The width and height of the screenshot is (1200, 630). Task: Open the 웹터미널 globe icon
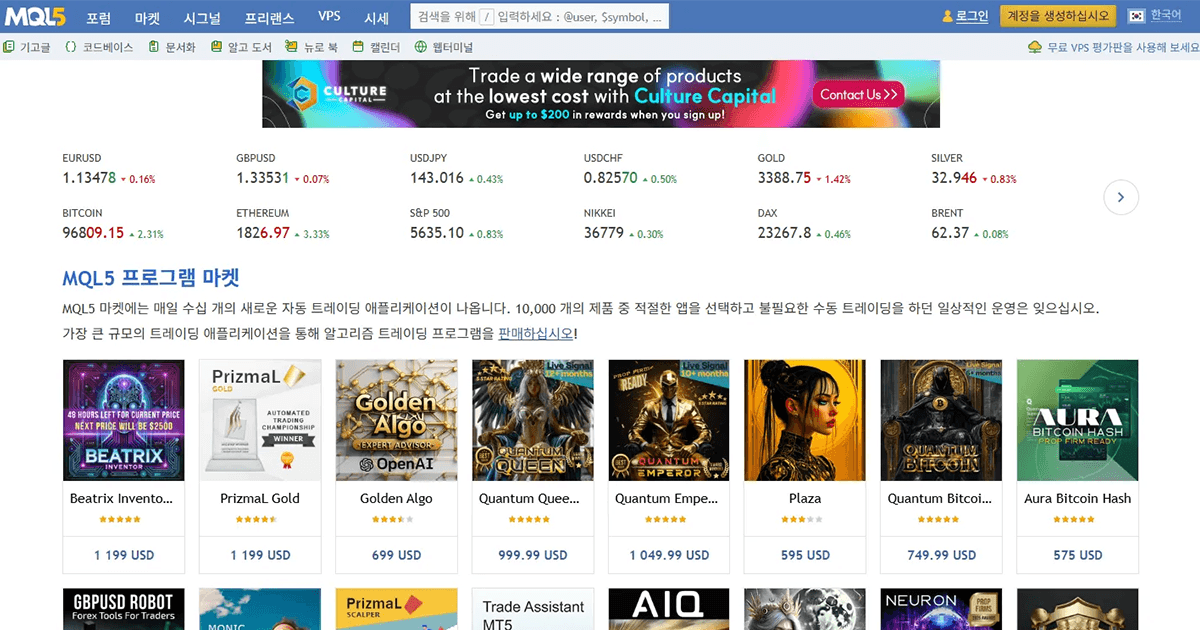(420, 47)
